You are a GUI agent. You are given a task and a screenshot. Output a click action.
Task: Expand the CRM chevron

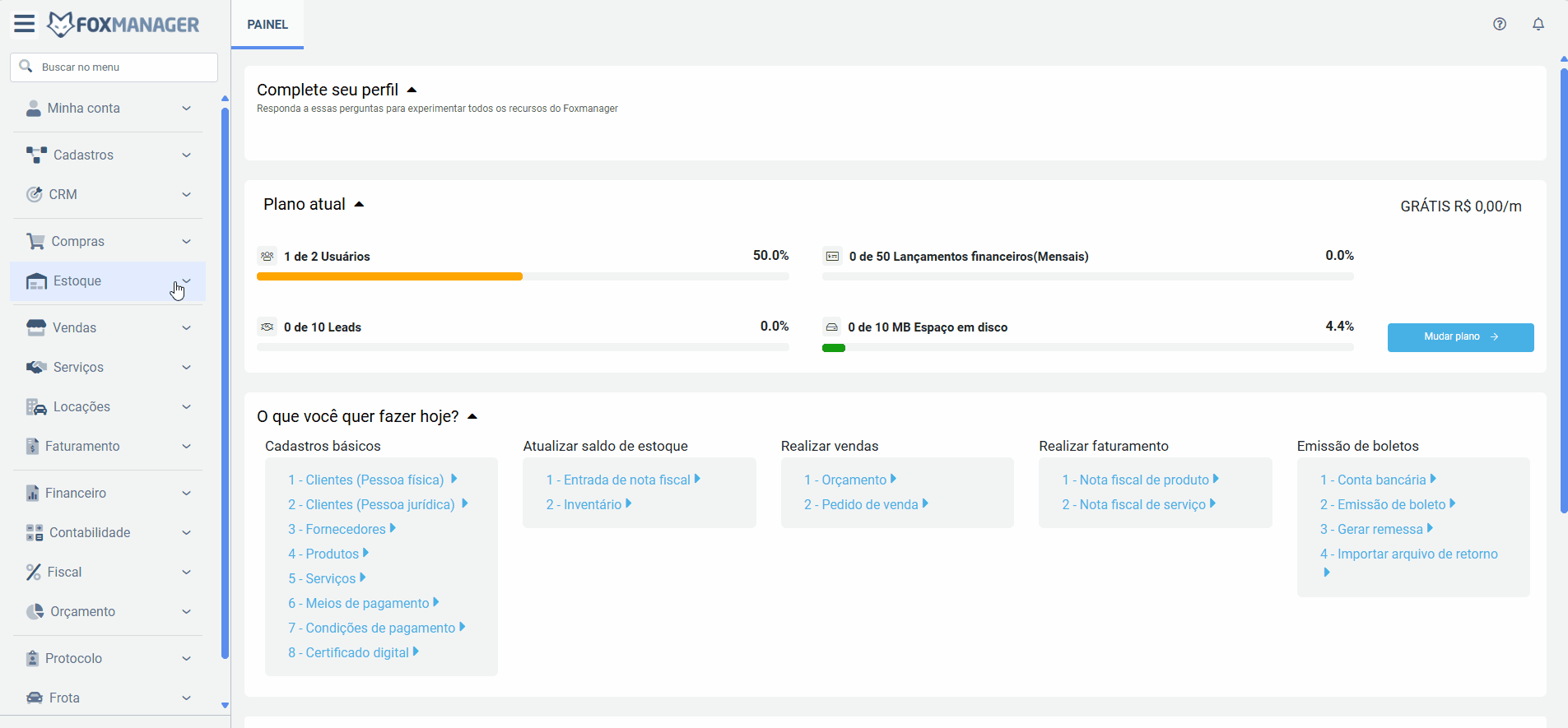[186, 194]
